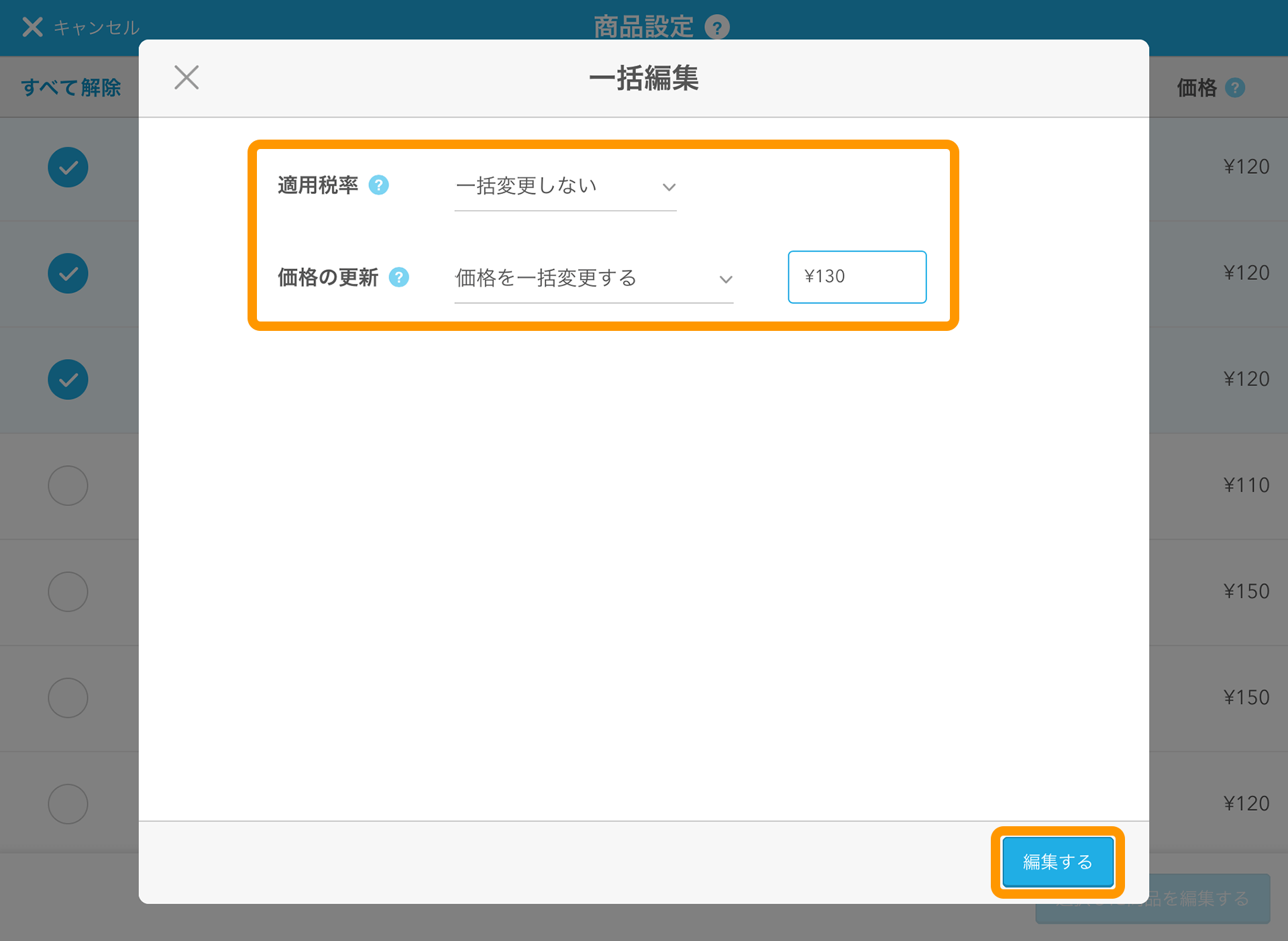Open the help tooltip beside 価格の更新
The width and height of the screenshot is (1288, 941).
tap(400, 277)
